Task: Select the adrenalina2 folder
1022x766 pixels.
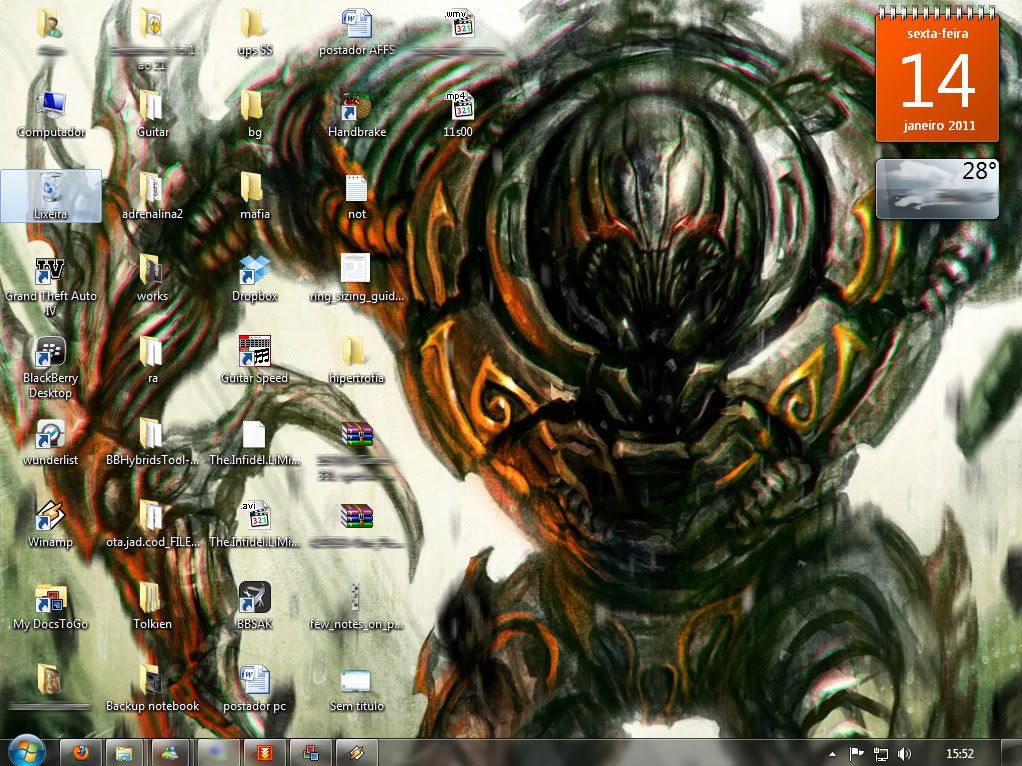Action: 153,196
